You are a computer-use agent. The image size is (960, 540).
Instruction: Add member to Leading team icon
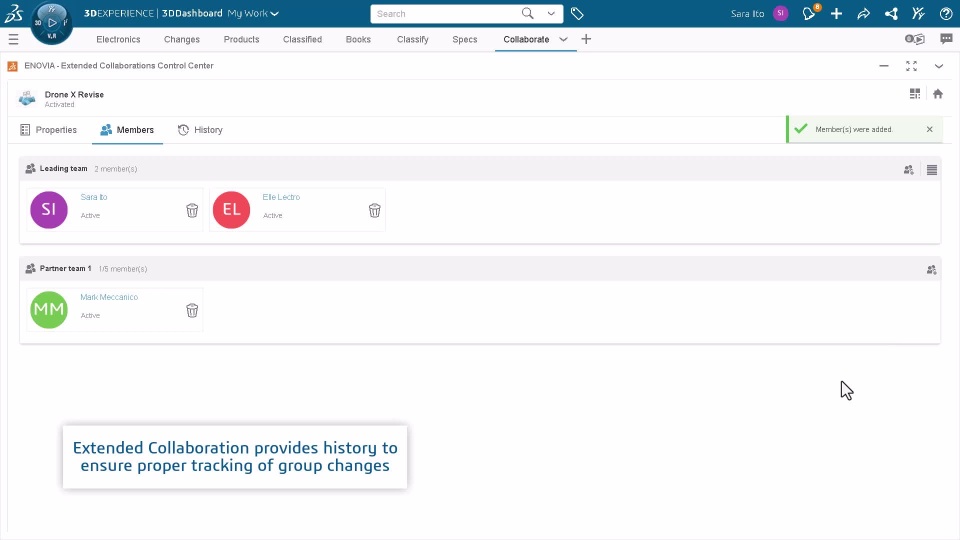coord(909,170)
